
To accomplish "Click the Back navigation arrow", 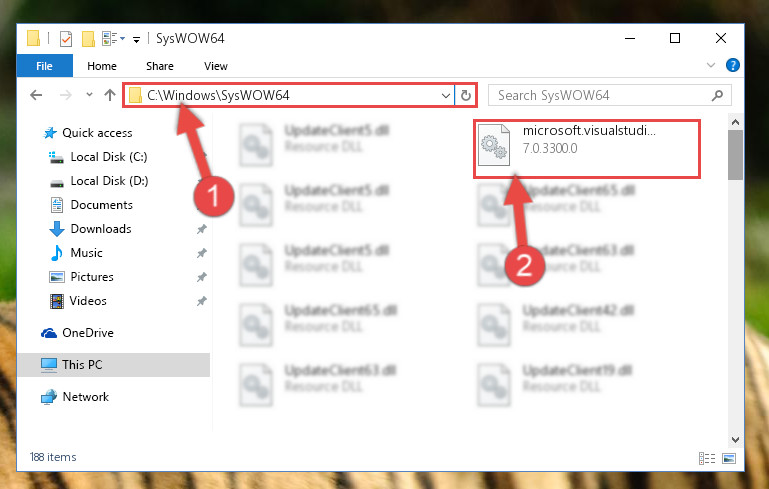I will 36,95.
